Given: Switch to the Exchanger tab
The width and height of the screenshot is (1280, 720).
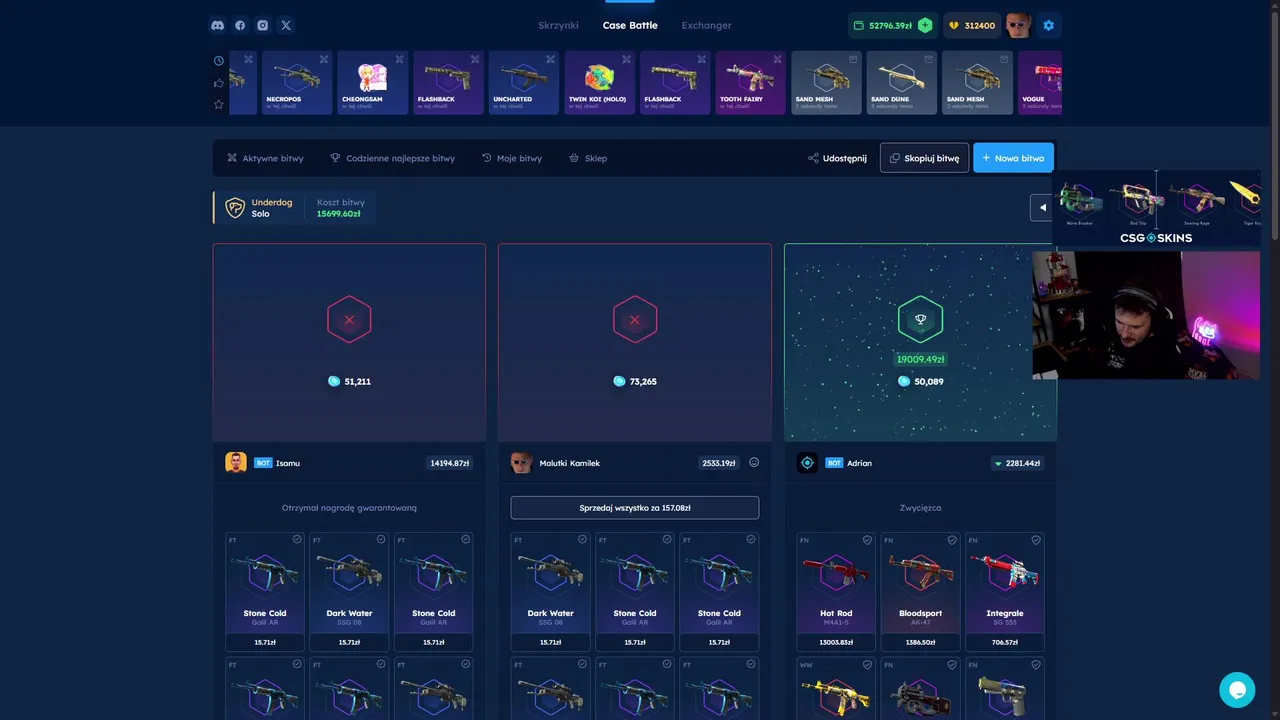Looking at the screenshot, I should pos(706,25).
